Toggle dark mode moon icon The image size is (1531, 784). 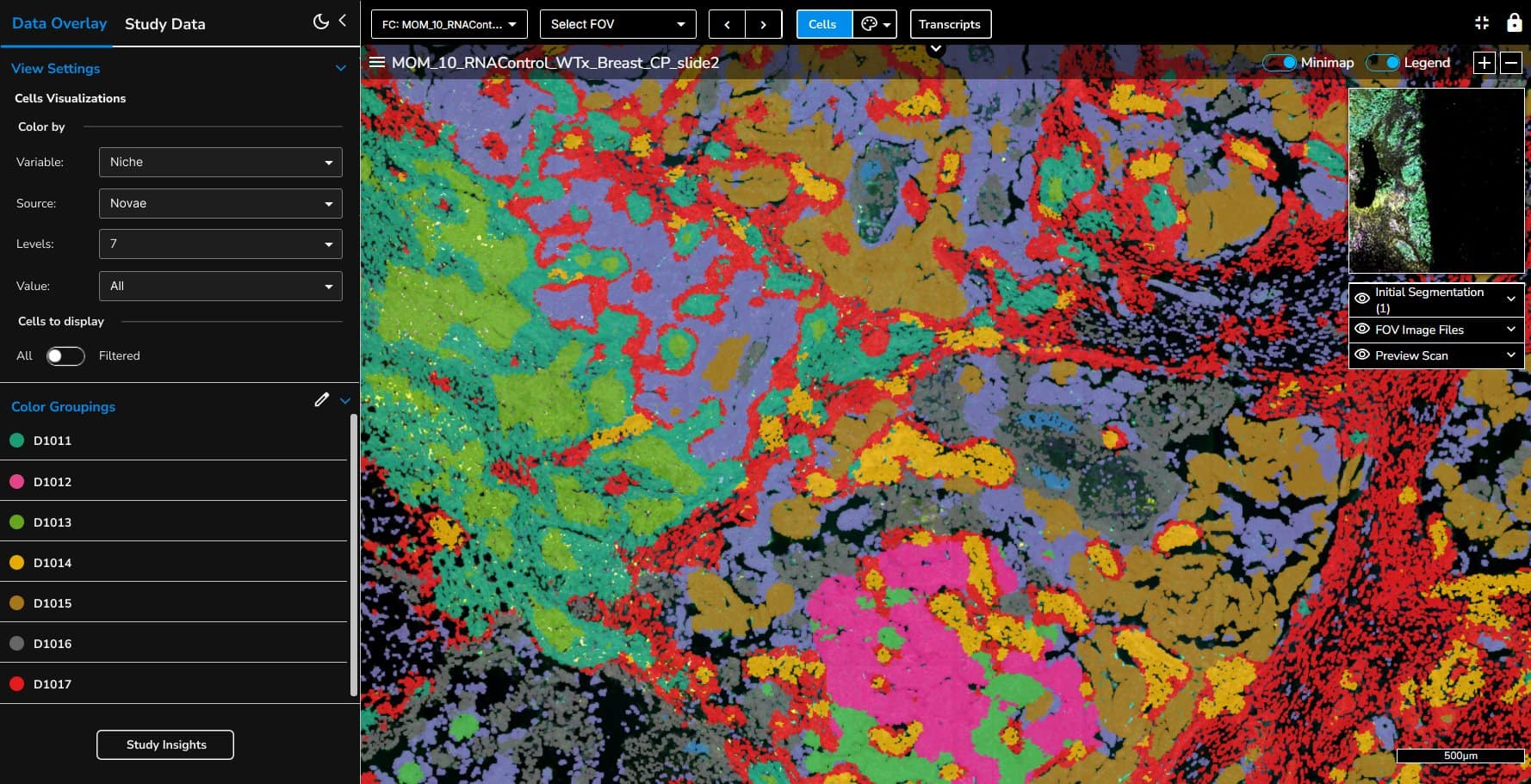tap(320, 22)
